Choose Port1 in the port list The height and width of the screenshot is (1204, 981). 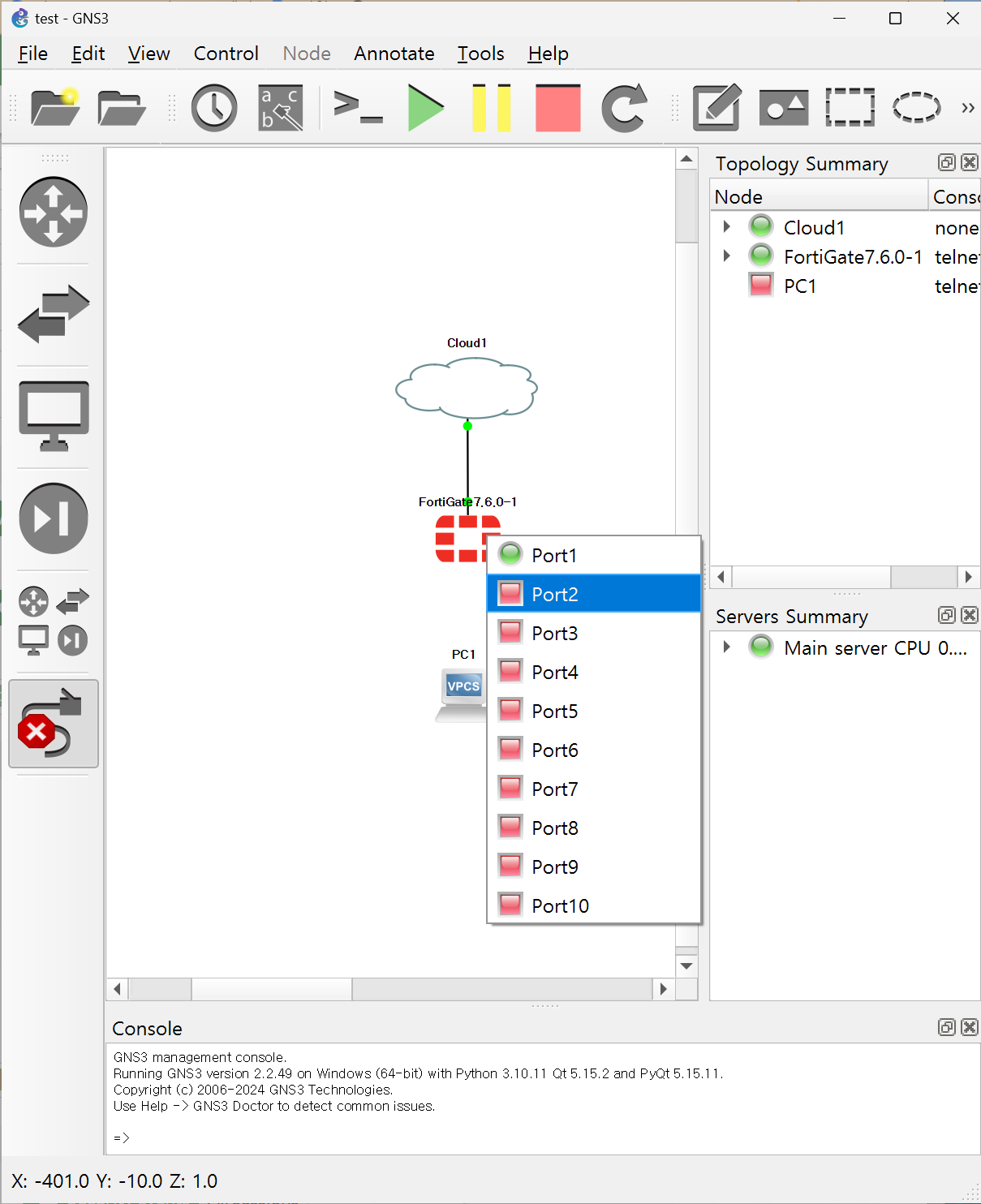coord(594,555)
